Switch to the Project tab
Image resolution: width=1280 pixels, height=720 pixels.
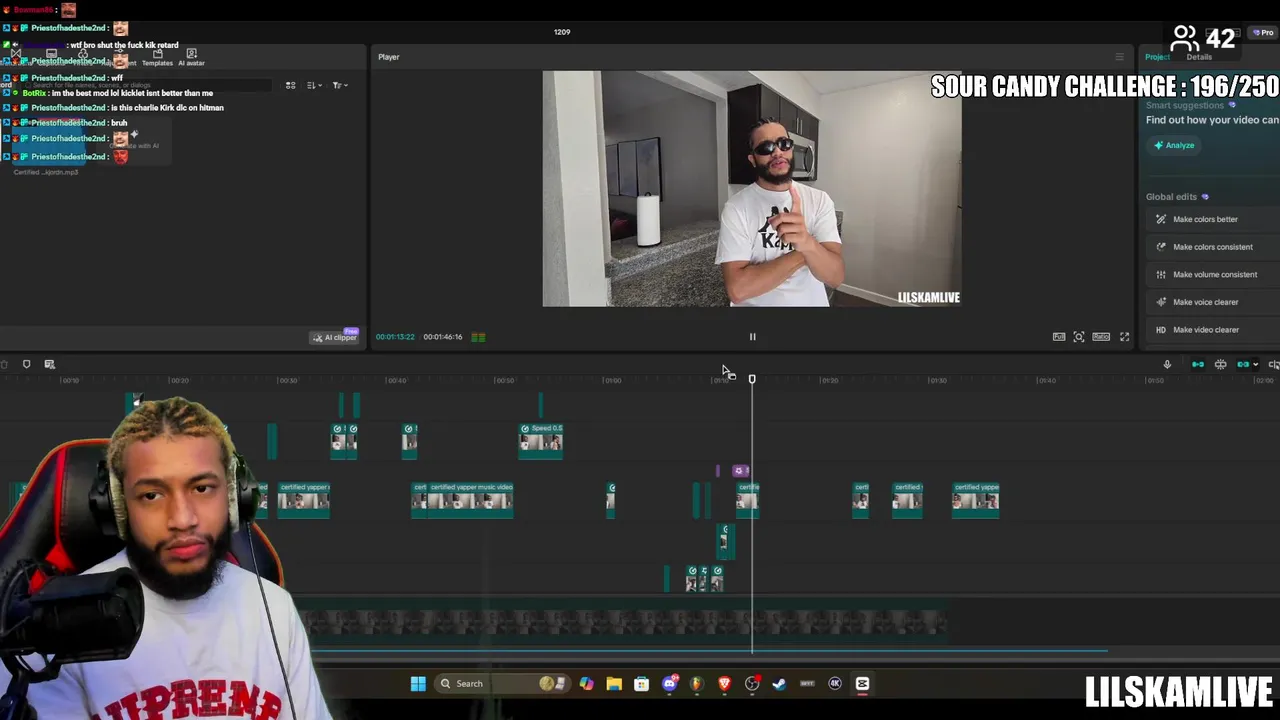pyautogui.click(x=1157, y=57)
